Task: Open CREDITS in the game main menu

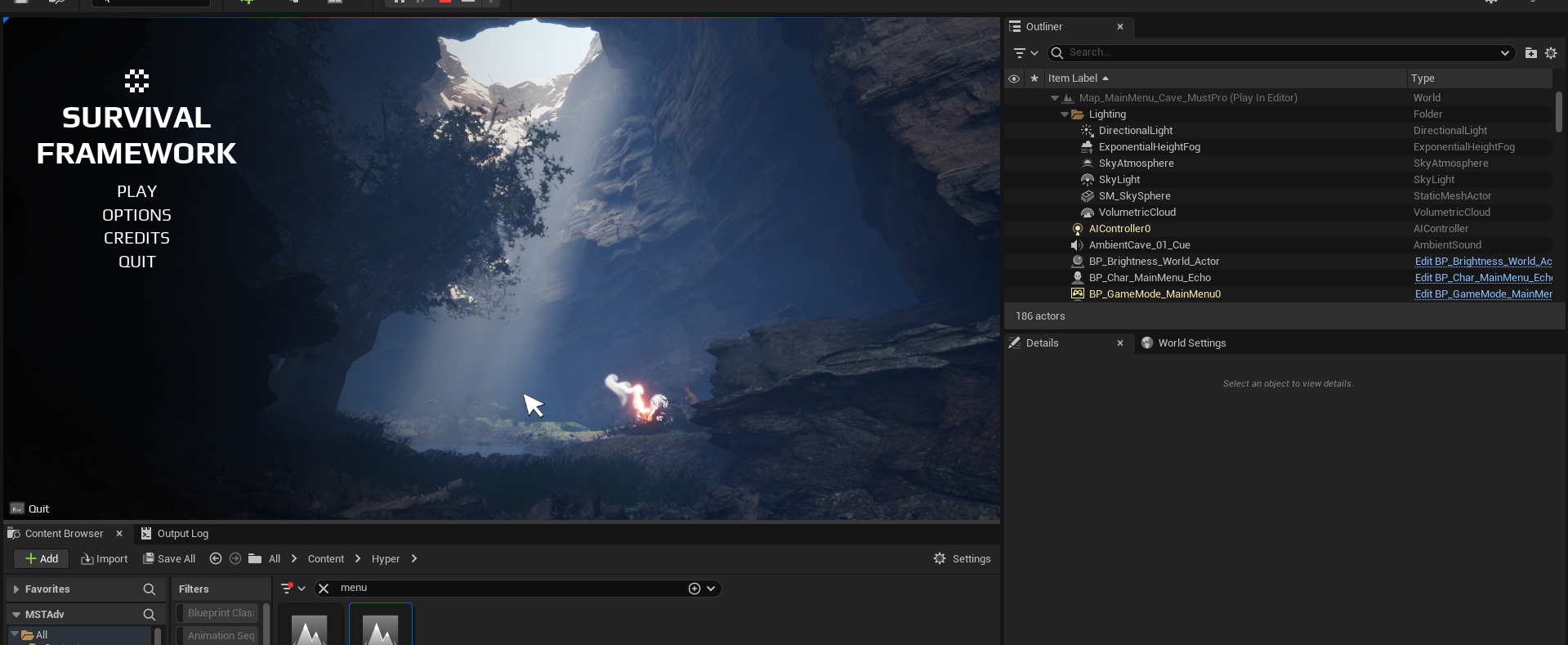Action: (x=136, y=238)
